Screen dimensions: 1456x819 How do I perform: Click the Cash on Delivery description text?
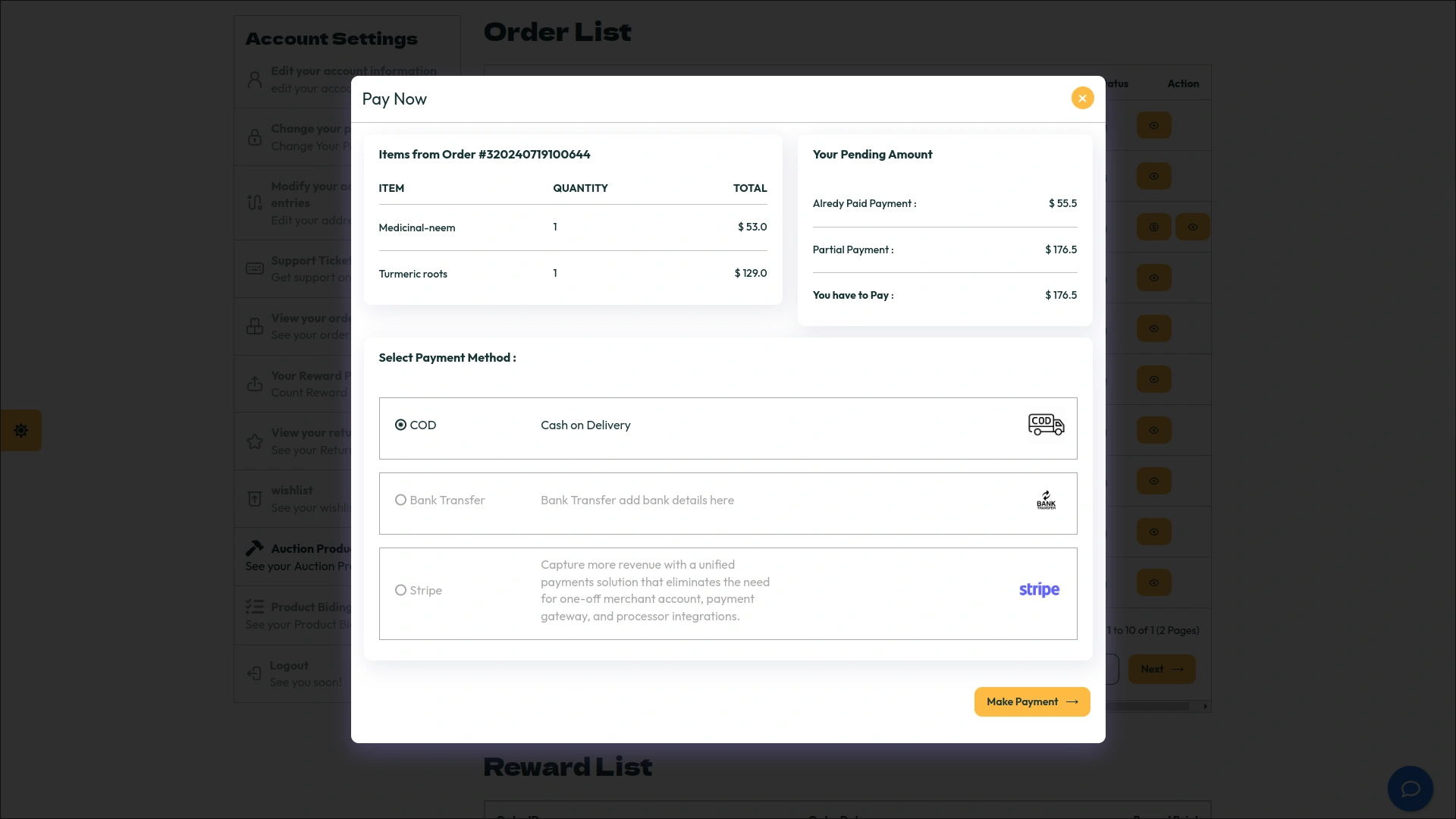(x=585, y=425)
